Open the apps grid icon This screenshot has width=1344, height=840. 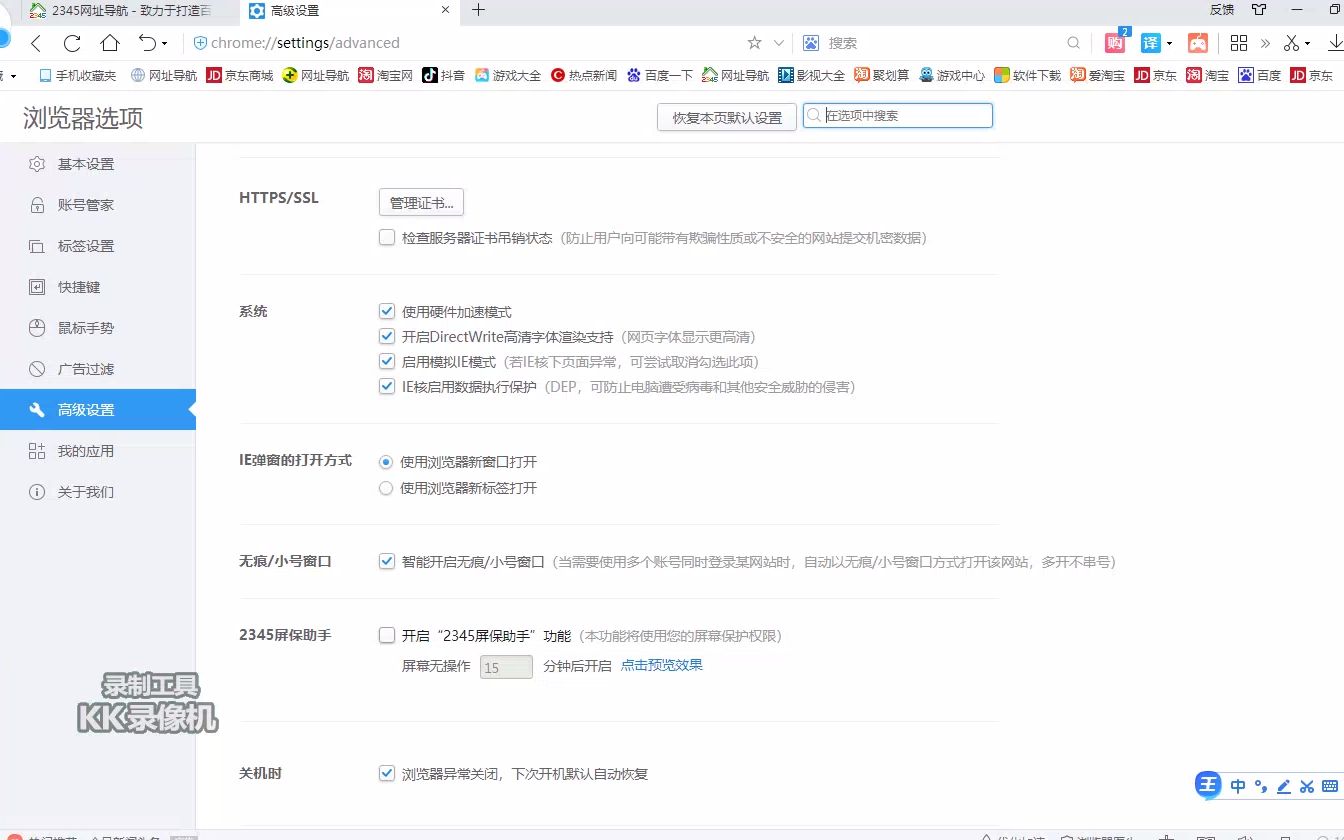coord(1239,43)
